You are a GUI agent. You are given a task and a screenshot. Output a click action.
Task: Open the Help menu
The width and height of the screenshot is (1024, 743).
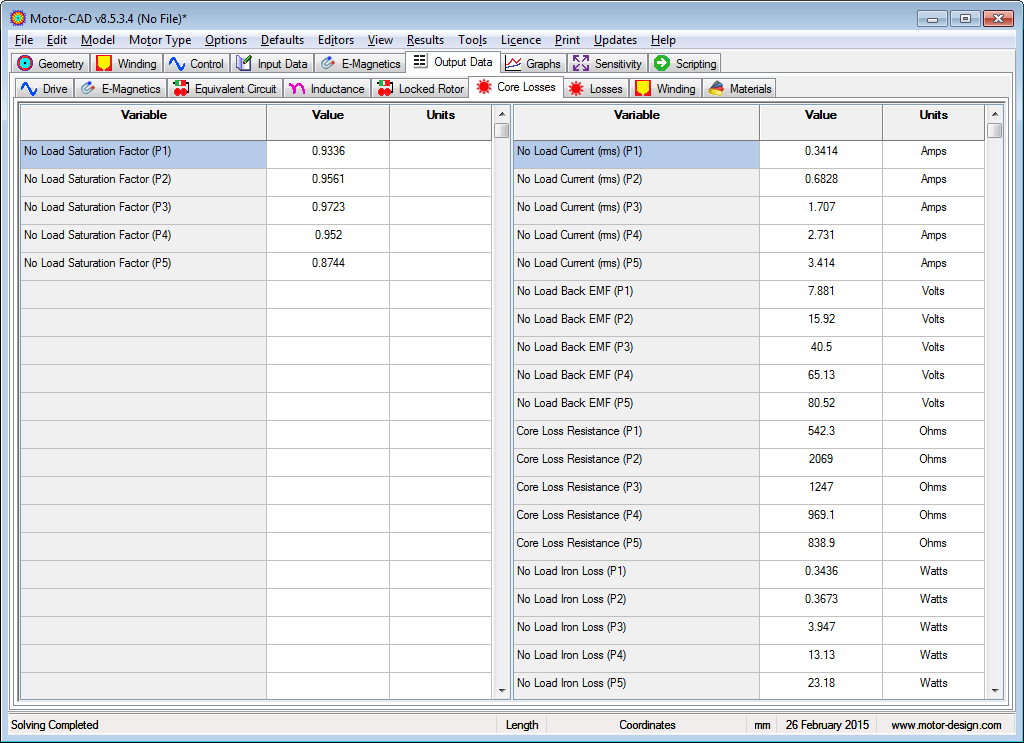663,40
